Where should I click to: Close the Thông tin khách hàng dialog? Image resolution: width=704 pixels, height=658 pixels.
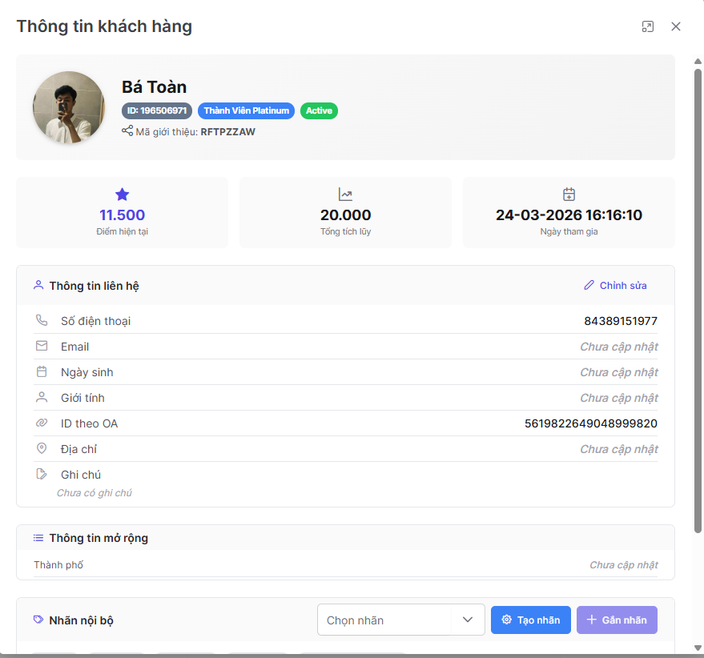point(675,26)
